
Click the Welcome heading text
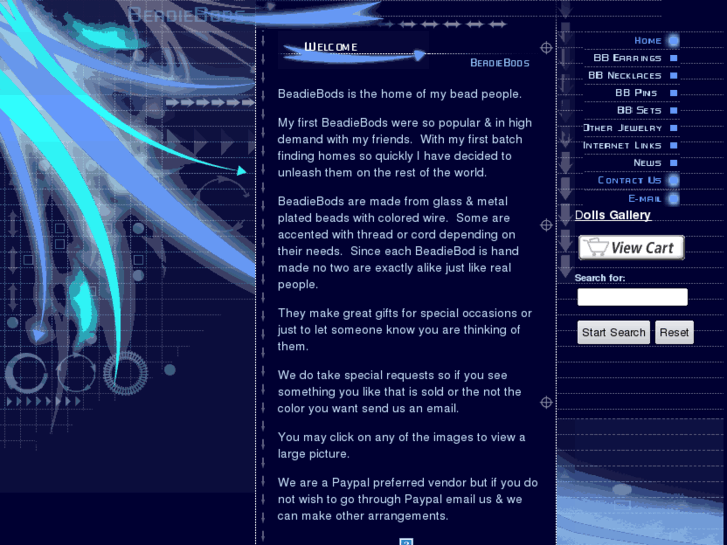(331, 47)
